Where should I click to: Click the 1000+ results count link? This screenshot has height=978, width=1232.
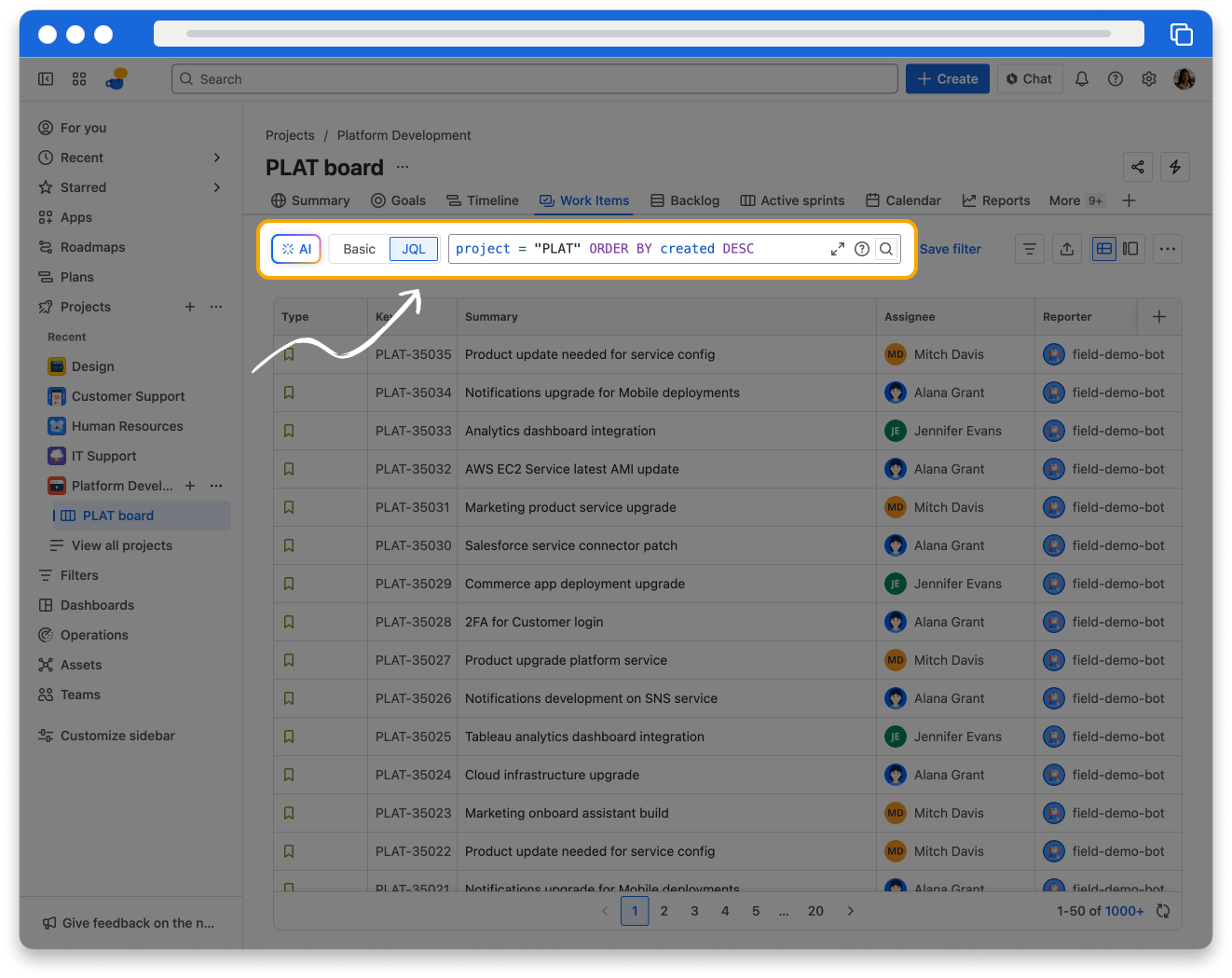tap(1125, 911)
